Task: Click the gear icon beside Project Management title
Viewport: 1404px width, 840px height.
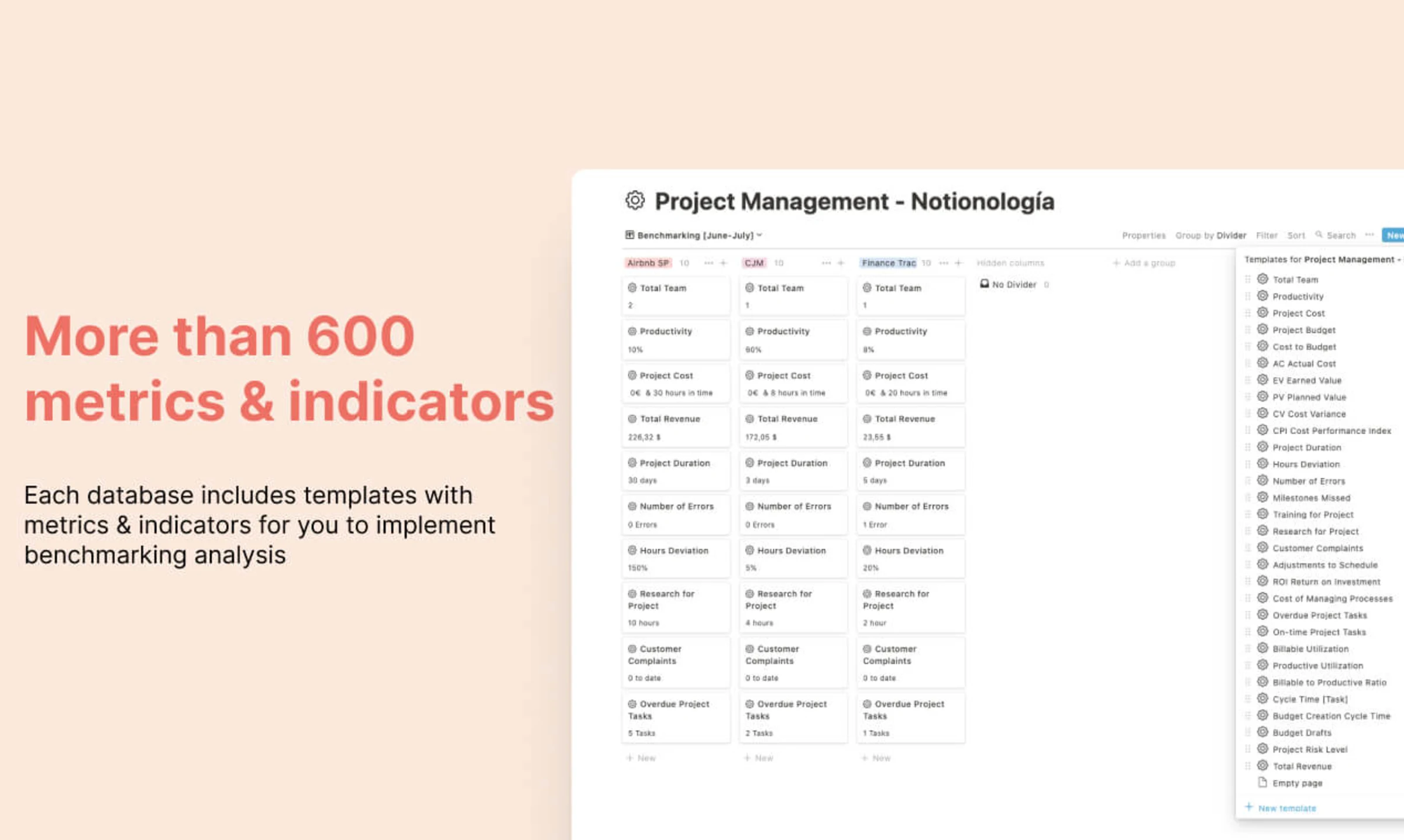Action: click(635, 201)
